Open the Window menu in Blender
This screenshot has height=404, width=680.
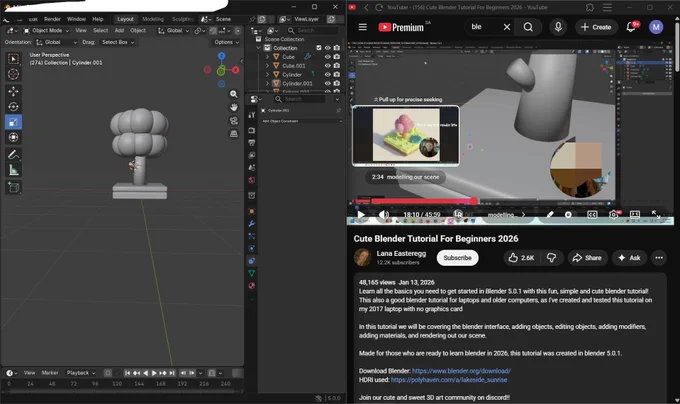point(76,19)
